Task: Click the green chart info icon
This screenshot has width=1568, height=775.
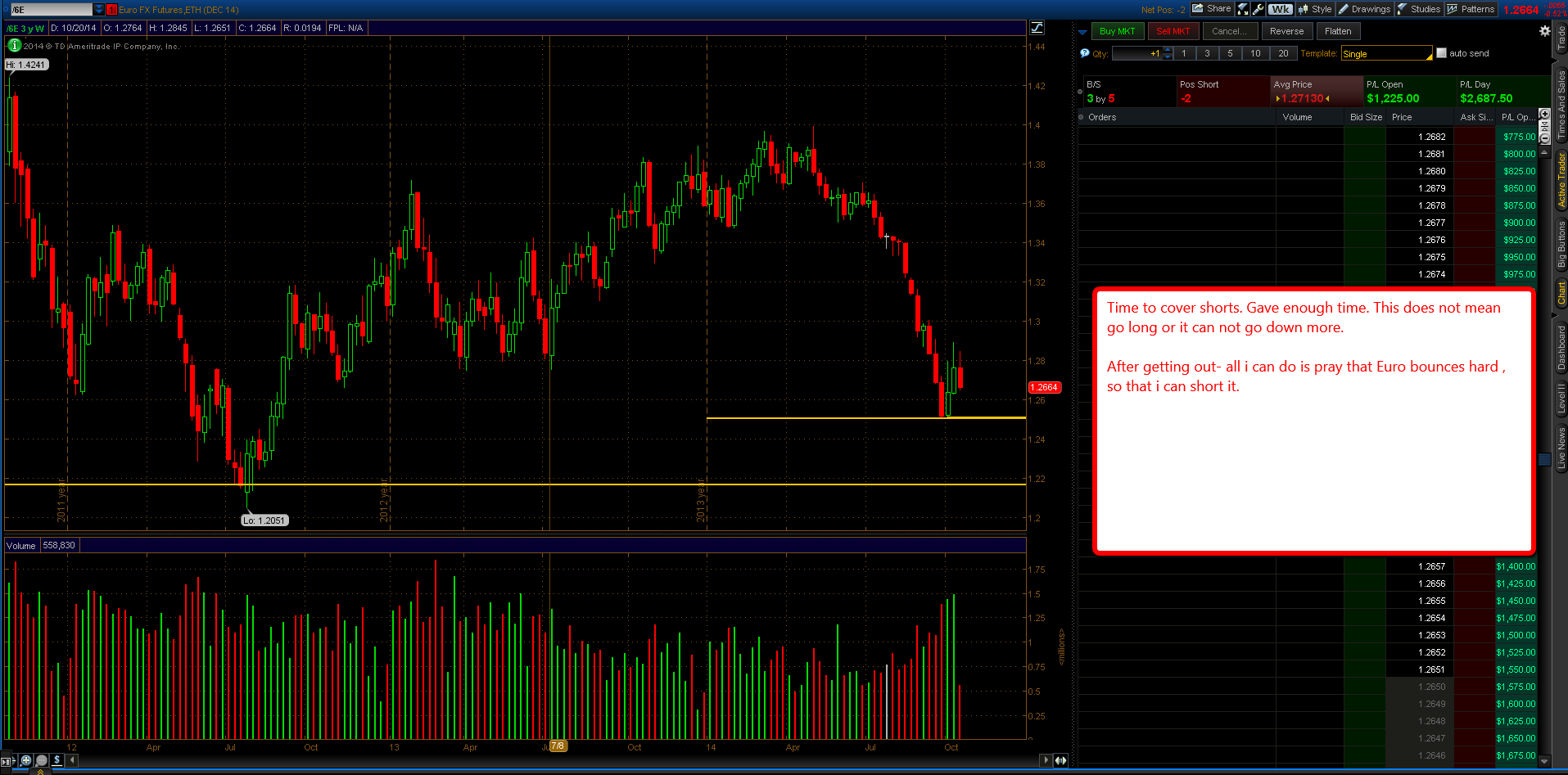Action: coord(14,46)
